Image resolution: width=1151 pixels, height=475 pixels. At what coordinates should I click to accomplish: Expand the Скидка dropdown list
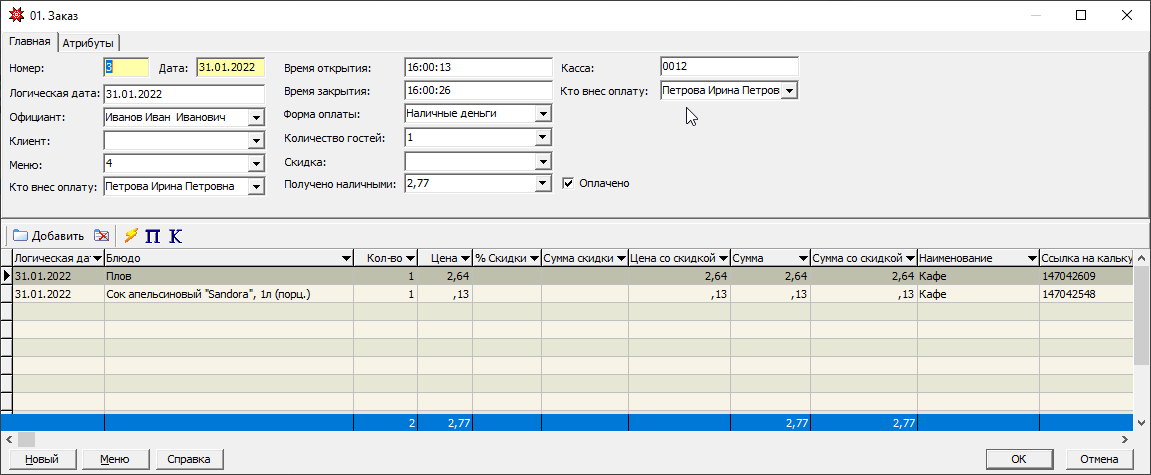pos(543,161)
